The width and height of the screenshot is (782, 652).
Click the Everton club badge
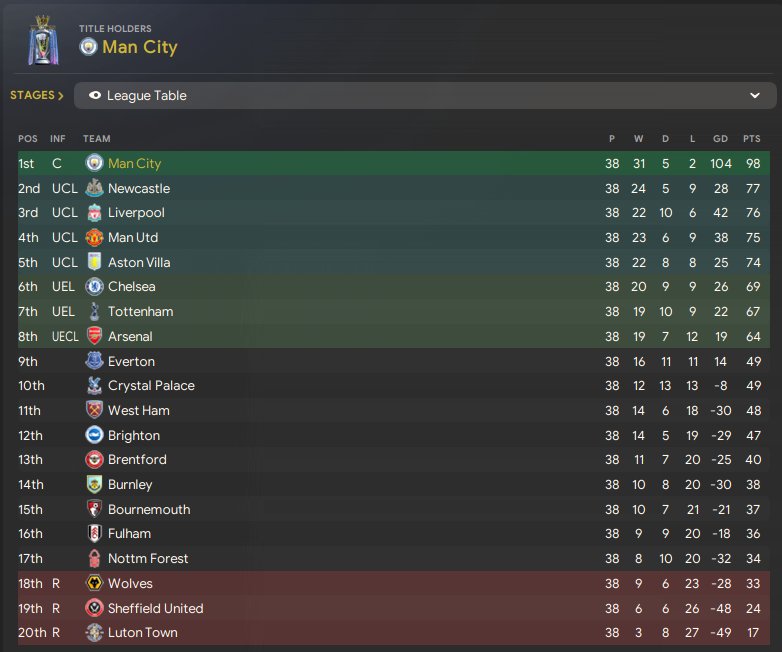[x=94, y=361]
